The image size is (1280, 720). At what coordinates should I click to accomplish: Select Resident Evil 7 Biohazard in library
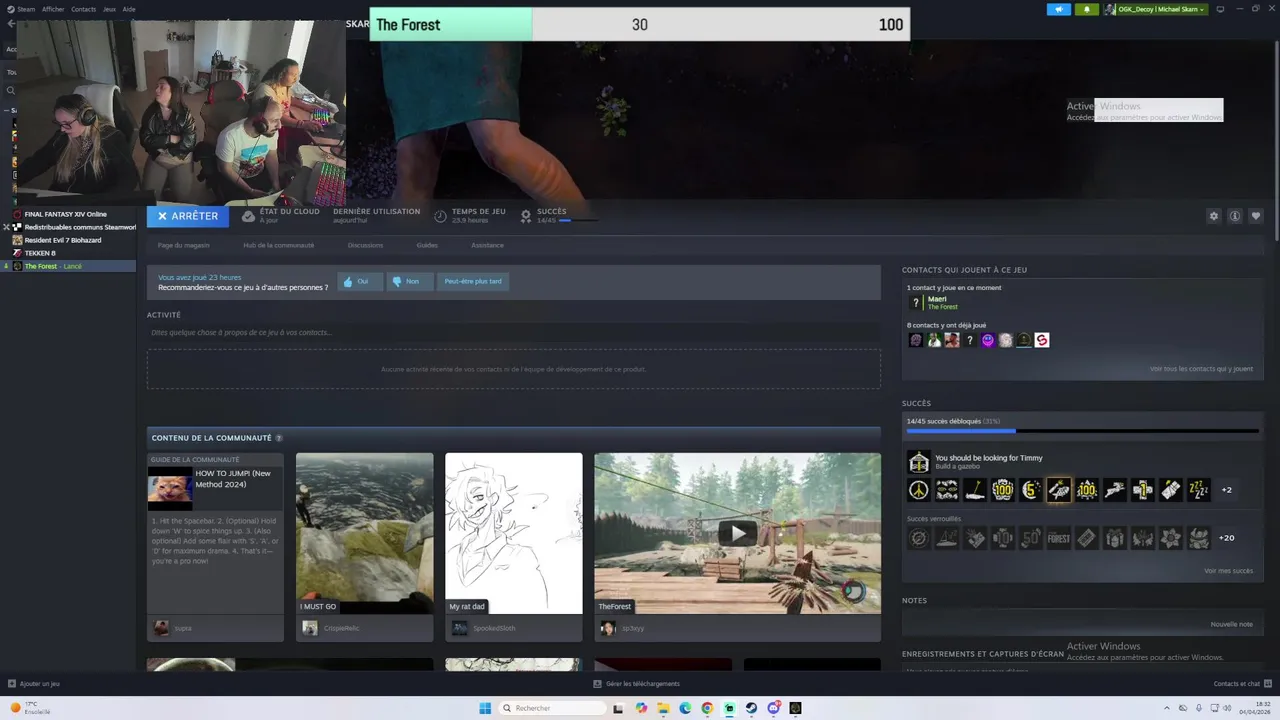[62, 240]
